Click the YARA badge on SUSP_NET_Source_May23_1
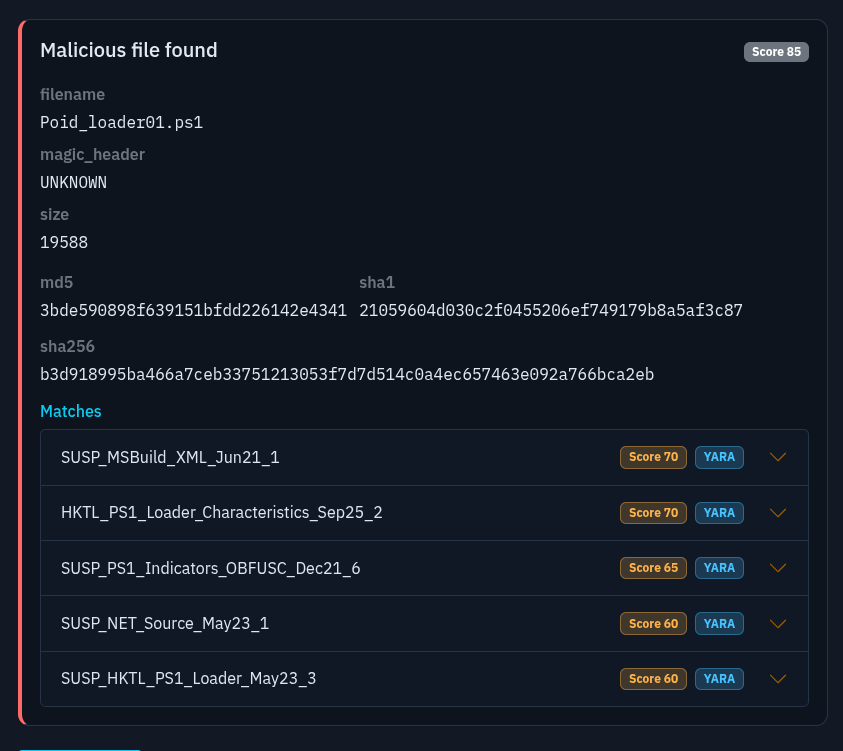This screenshot has height=751, width=843. tap(719, 623)
